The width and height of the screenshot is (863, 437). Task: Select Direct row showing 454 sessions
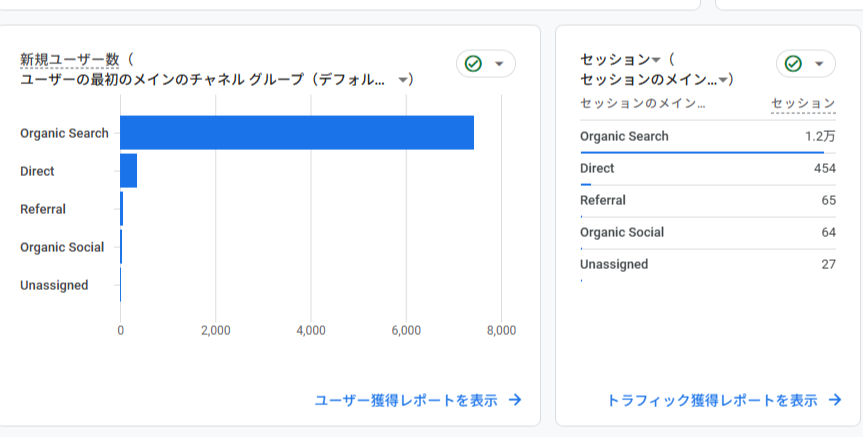click(707, 169)
